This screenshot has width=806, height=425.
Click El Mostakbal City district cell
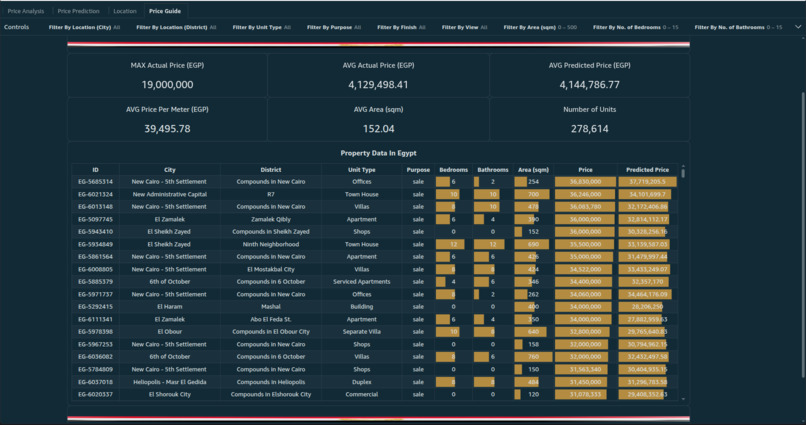point(271,269)
